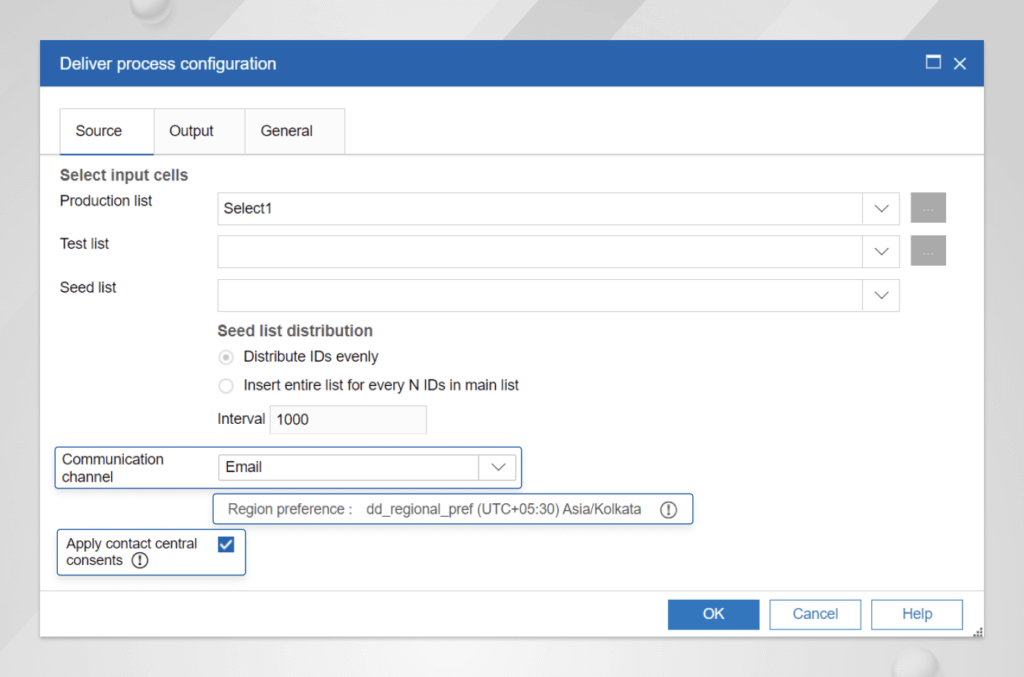Expand the Communication channel dropdown showing Email
Screen dimensions: 1024x677
pos(498,466)
